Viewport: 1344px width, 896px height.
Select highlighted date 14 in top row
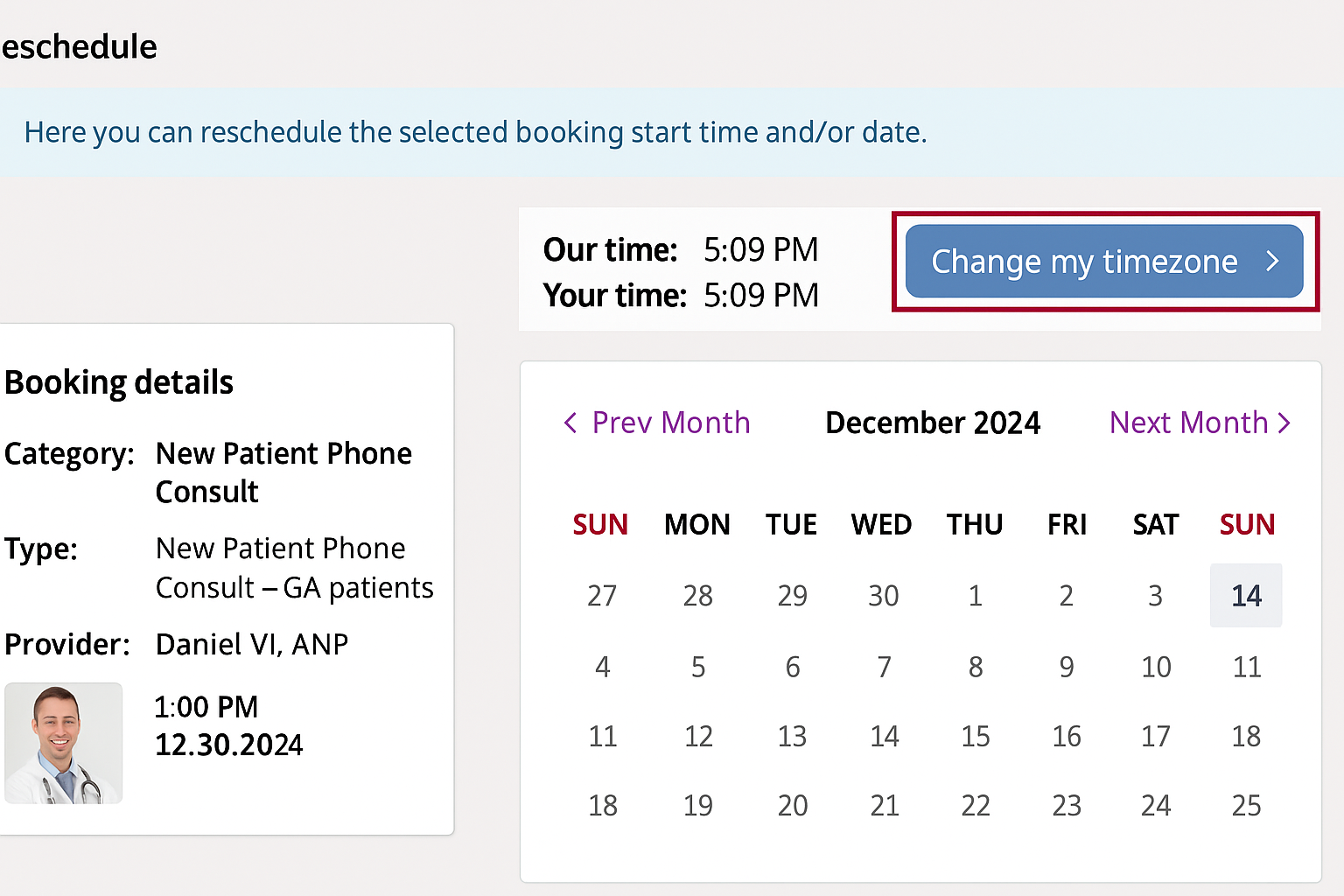pyautogui.click(x=1246, y=595)
